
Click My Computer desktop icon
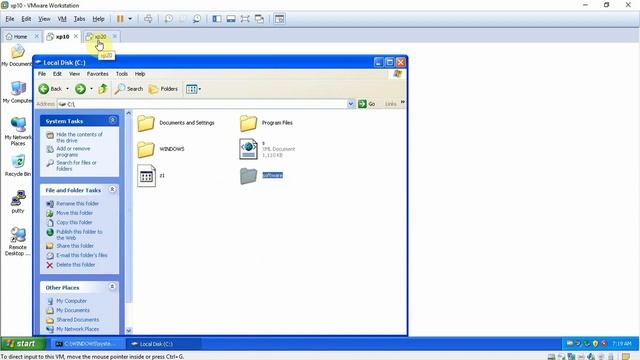pos(18,92)
